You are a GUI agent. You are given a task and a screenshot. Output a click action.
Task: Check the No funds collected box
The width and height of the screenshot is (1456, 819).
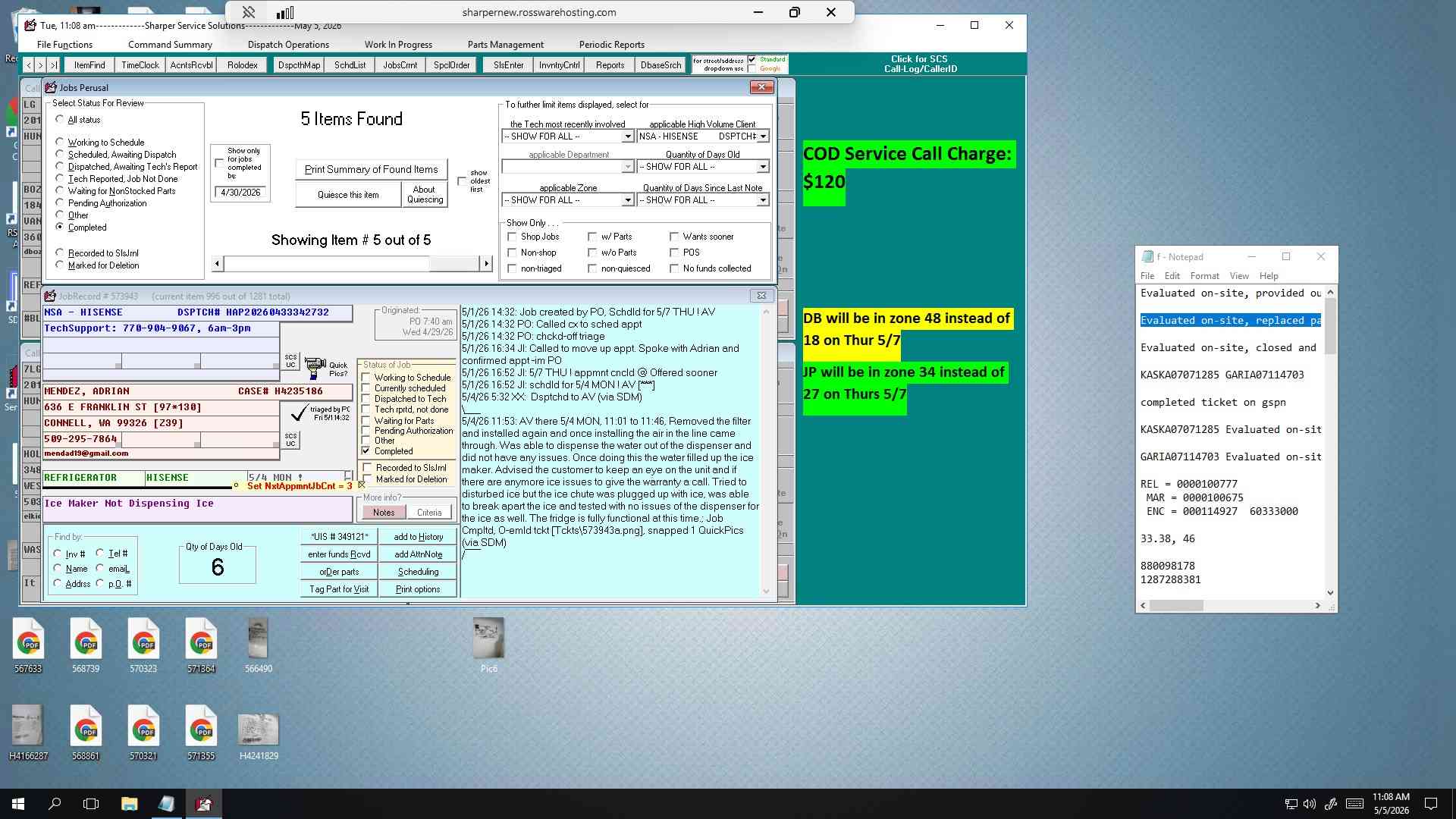[674, 268]
